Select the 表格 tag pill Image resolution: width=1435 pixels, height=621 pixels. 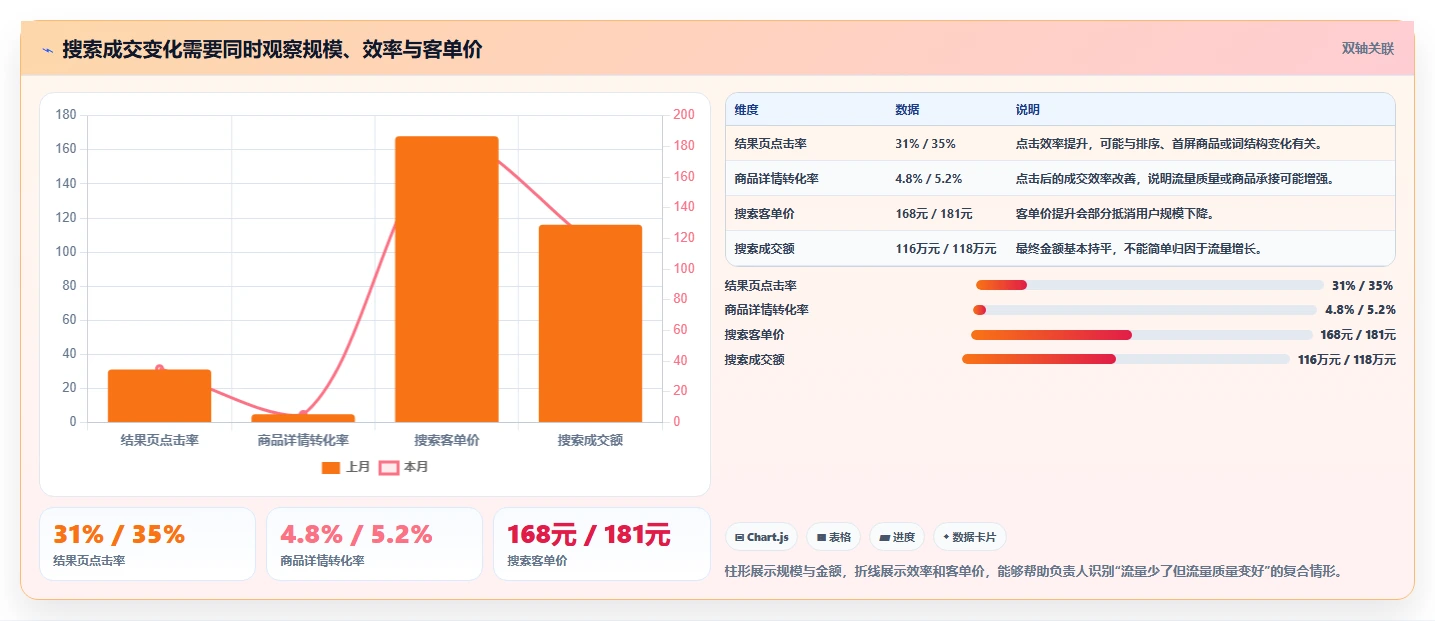coord(834,537)
